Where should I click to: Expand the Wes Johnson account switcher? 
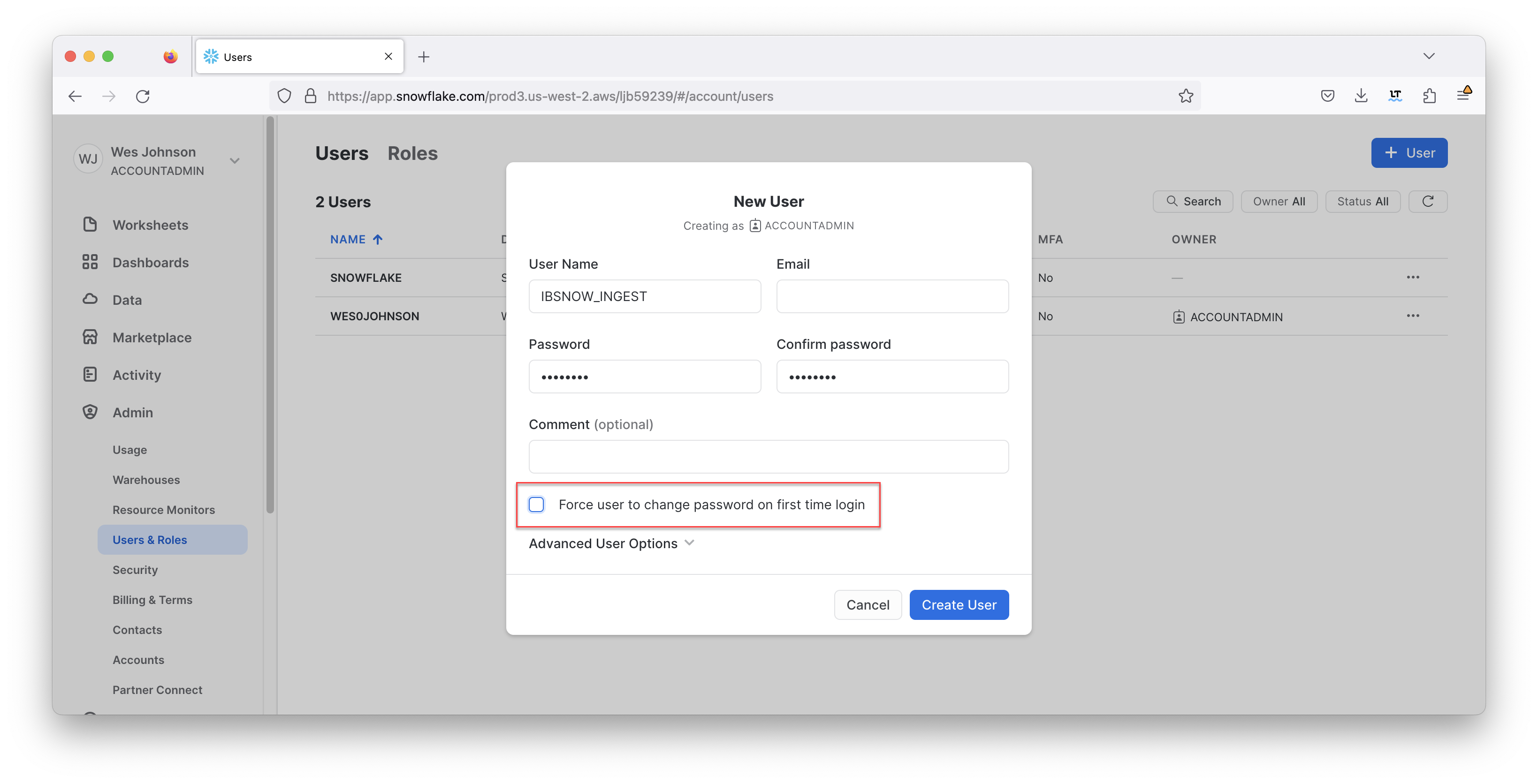tap(235, 160)
